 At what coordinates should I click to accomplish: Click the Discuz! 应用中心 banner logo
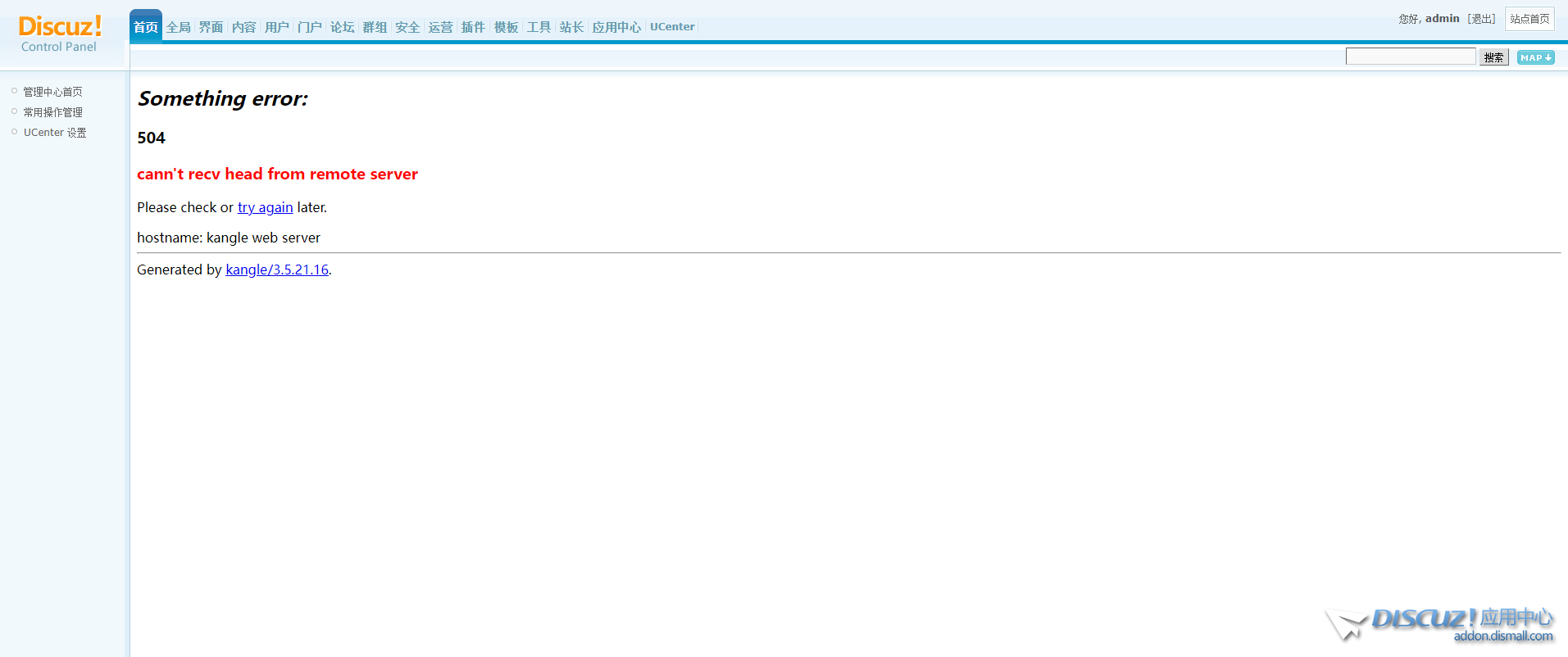tap(1440, 624)
